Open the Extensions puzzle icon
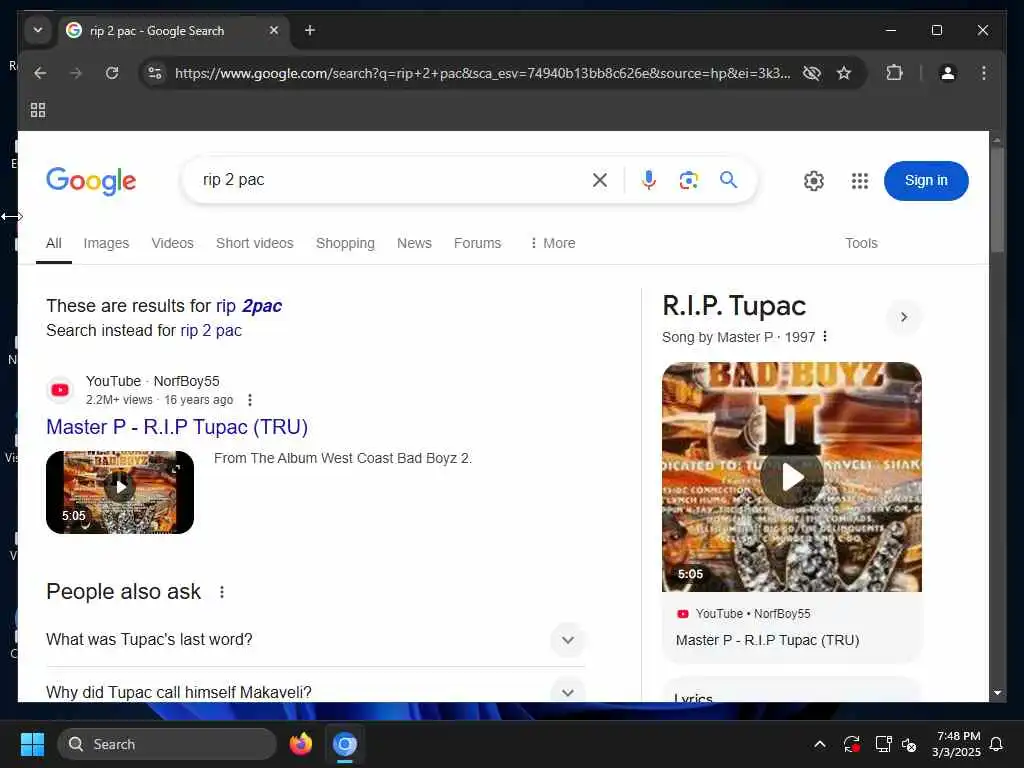Screen dimensions: 1024x768 click(x=894, y=73)
